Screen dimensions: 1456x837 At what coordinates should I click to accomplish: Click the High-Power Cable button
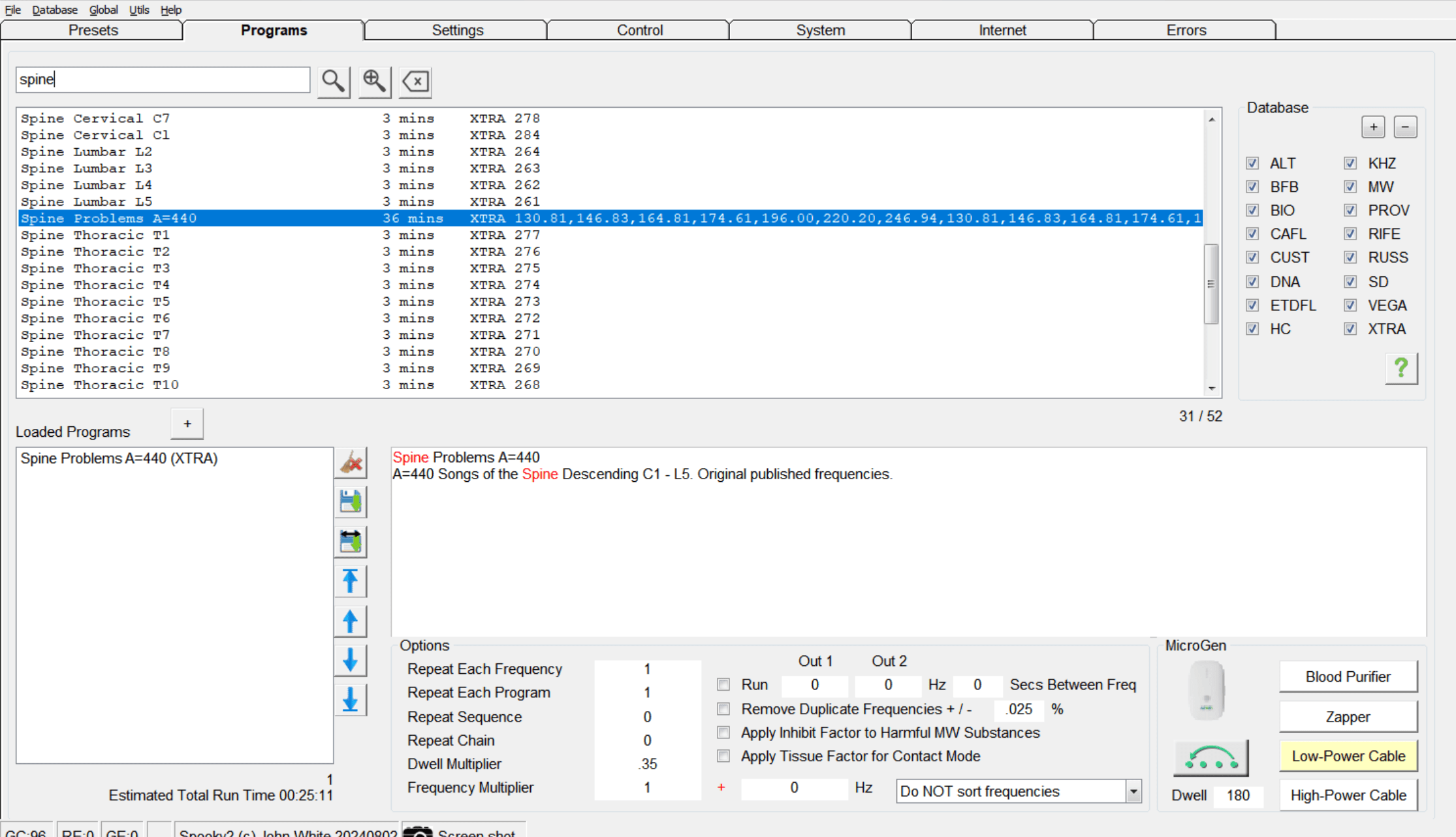click(x=1348, y=795)
